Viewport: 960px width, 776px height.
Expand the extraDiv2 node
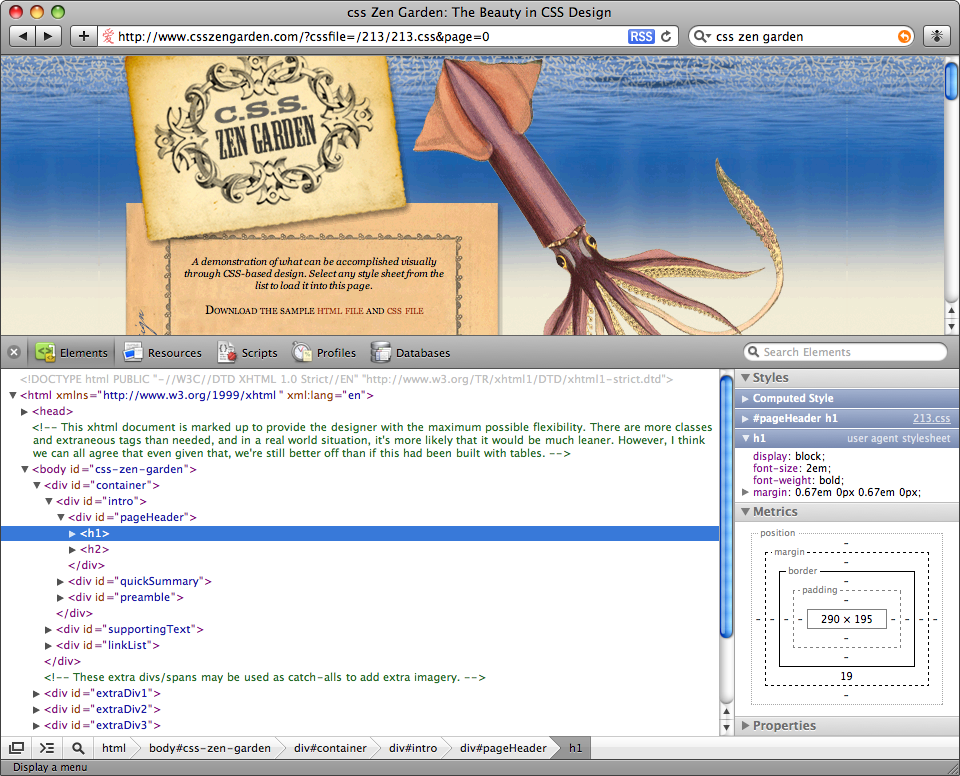point(37,709)
